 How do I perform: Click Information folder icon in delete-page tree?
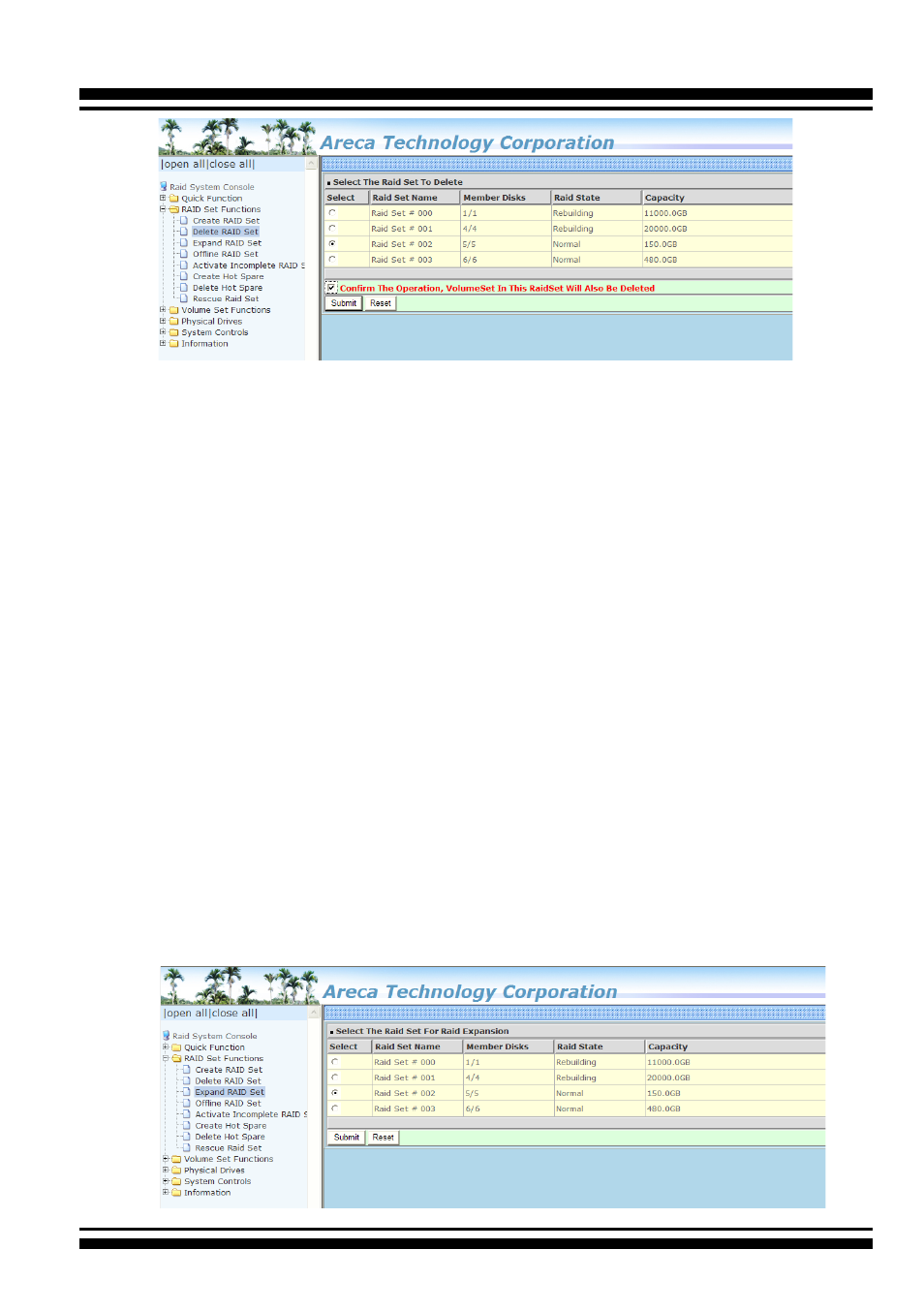[x=174, y=344]
